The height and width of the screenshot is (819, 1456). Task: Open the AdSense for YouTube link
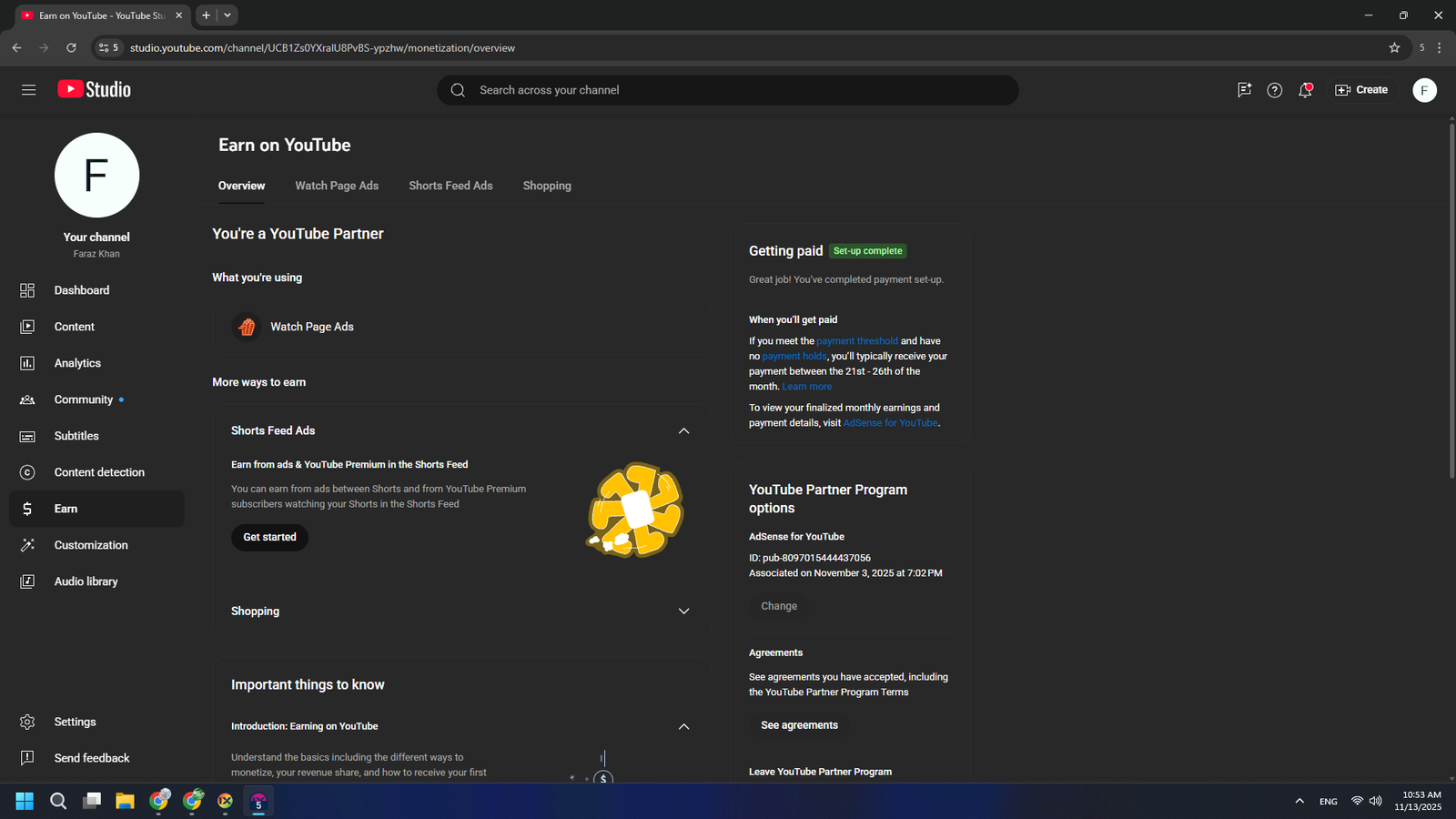[x=890, y=423]
